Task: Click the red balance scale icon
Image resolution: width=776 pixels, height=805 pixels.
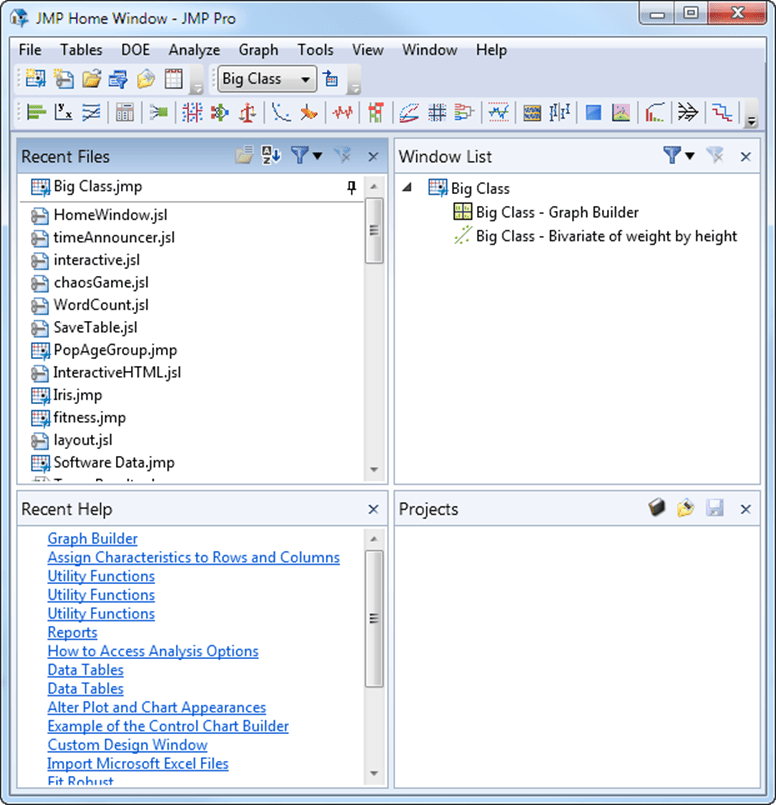Action: click(x=247, y=112)
